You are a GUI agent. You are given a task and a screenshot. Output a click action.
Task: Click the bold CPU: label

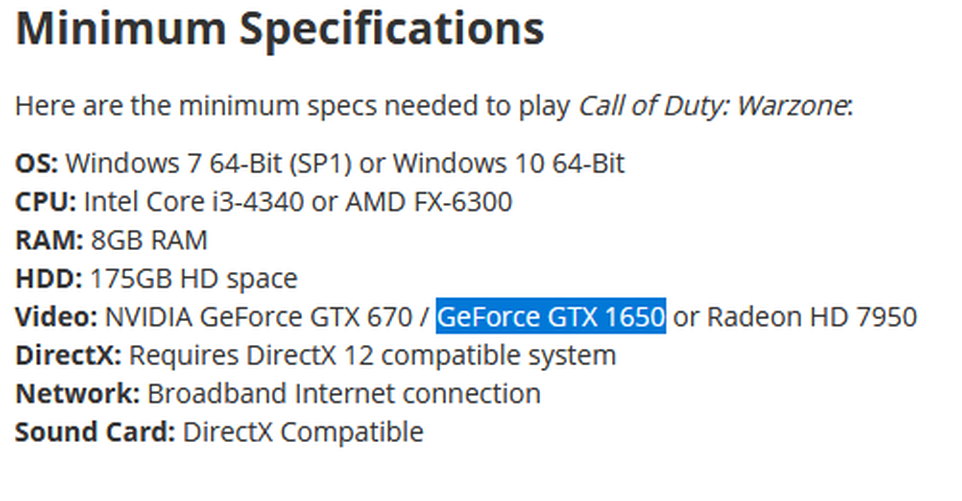coord(46,202)
